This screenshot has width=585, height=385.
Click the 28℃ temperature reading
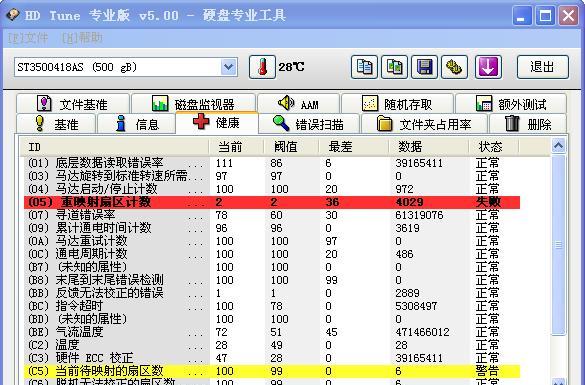pyautogui.click(x=291, y=67)
